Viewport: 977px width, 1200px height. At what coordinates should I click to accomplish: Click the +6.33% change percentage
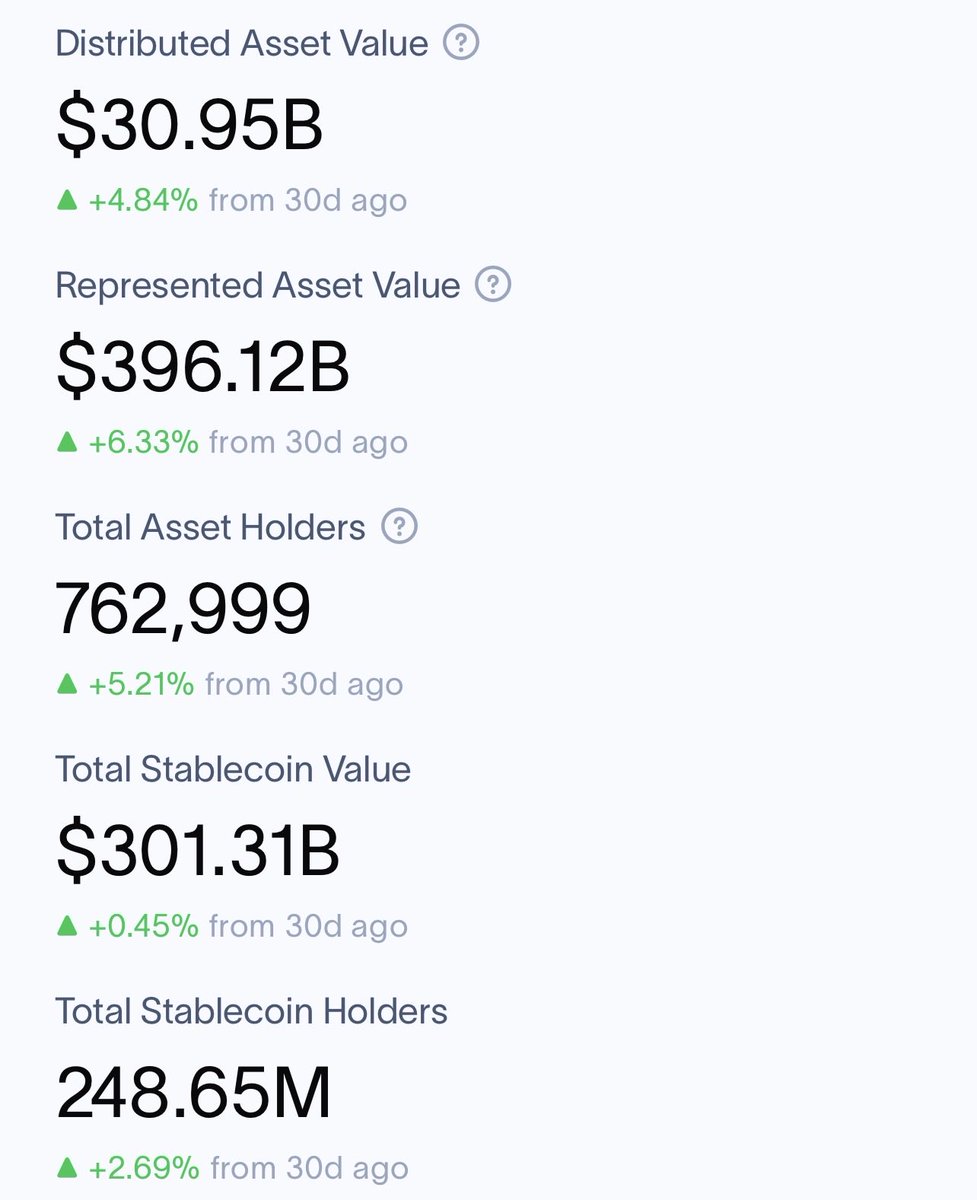[144, 442]
